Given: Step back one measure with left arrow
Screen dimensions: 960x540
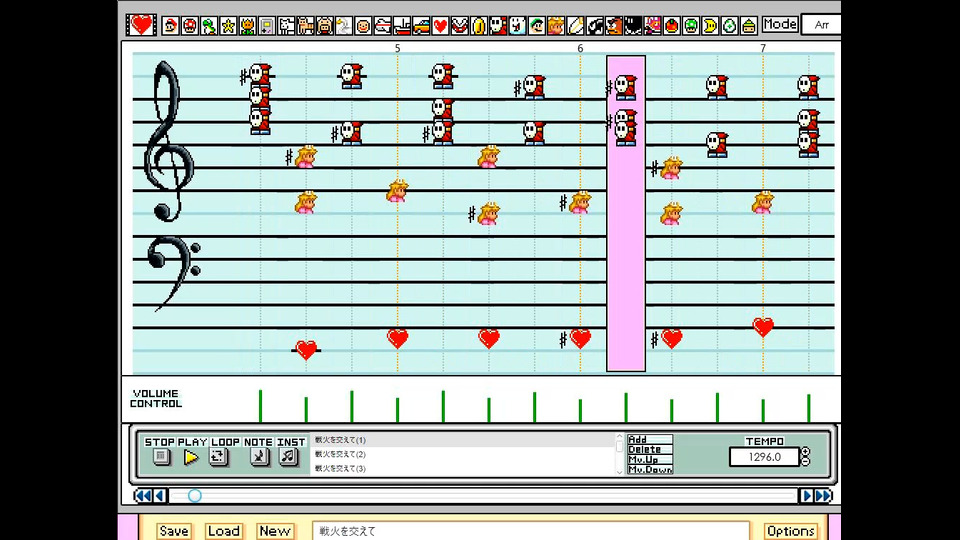Looking at the screenshot, I should pos(160,495).
